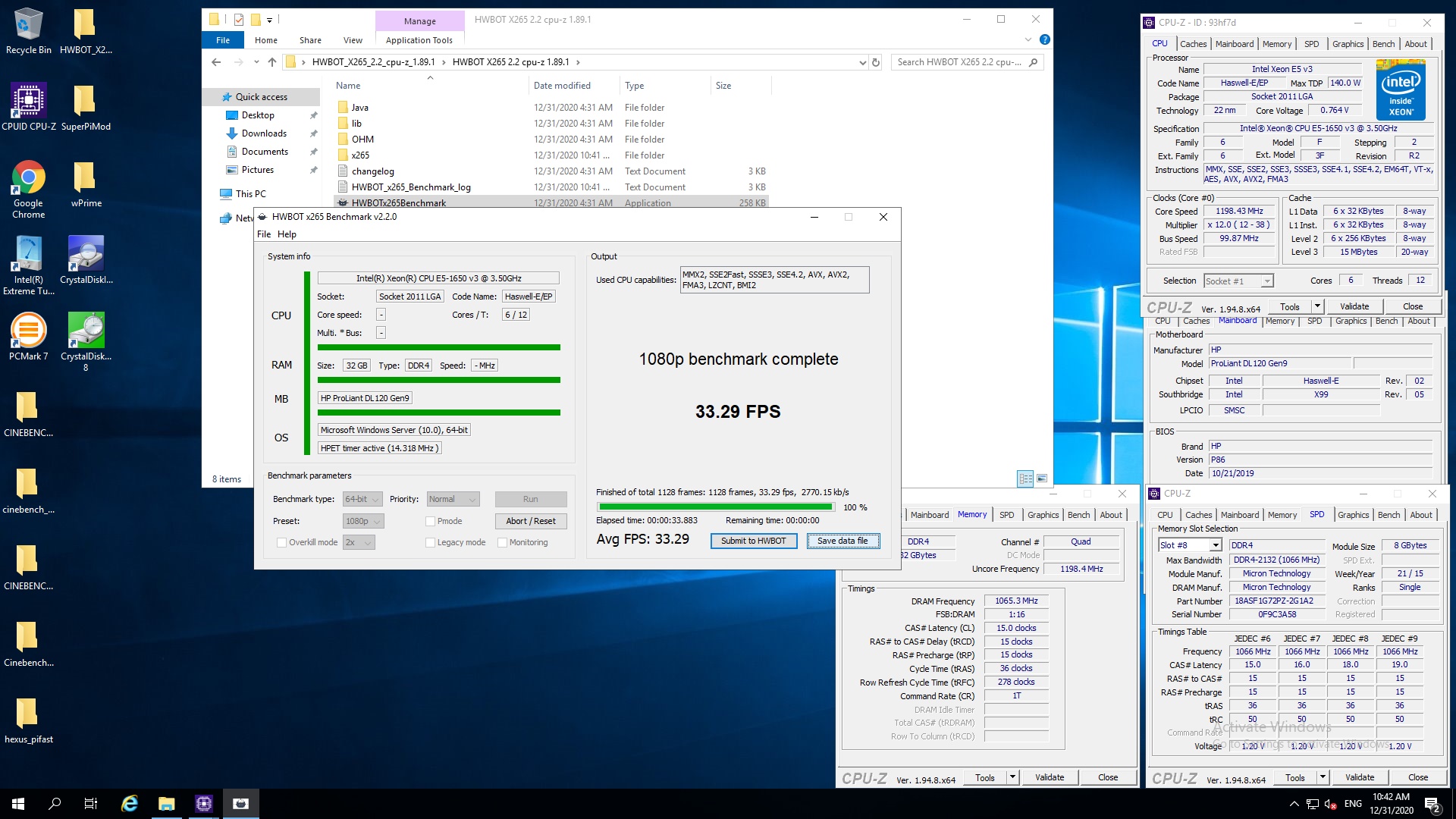Switch Explorer to details view icon
The height and width of the screenshot is (819, 1456).
(x=1025, y=479)
